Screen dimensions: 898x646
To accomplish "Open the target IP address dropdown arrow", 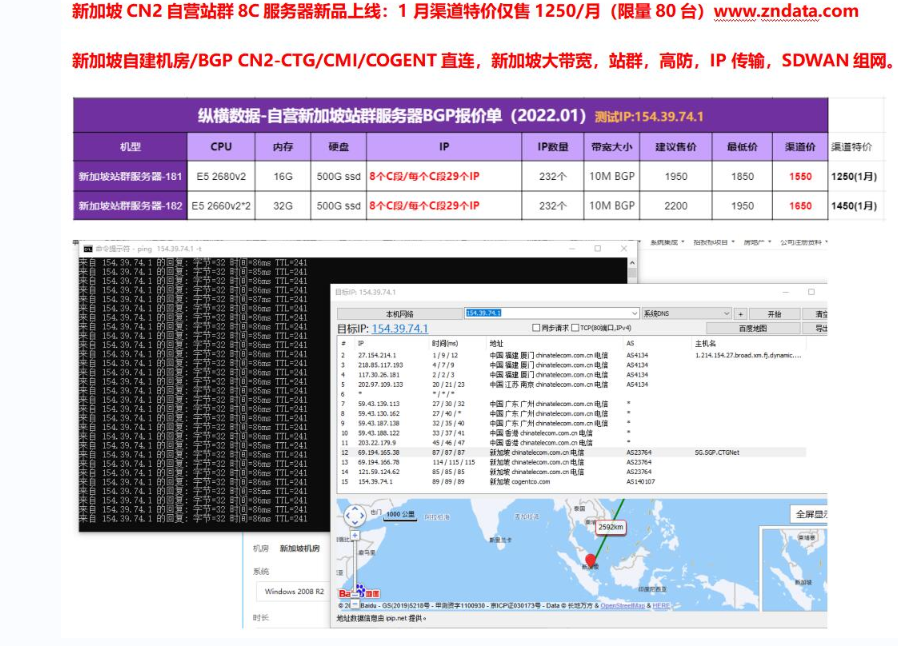I will point(634,313).
